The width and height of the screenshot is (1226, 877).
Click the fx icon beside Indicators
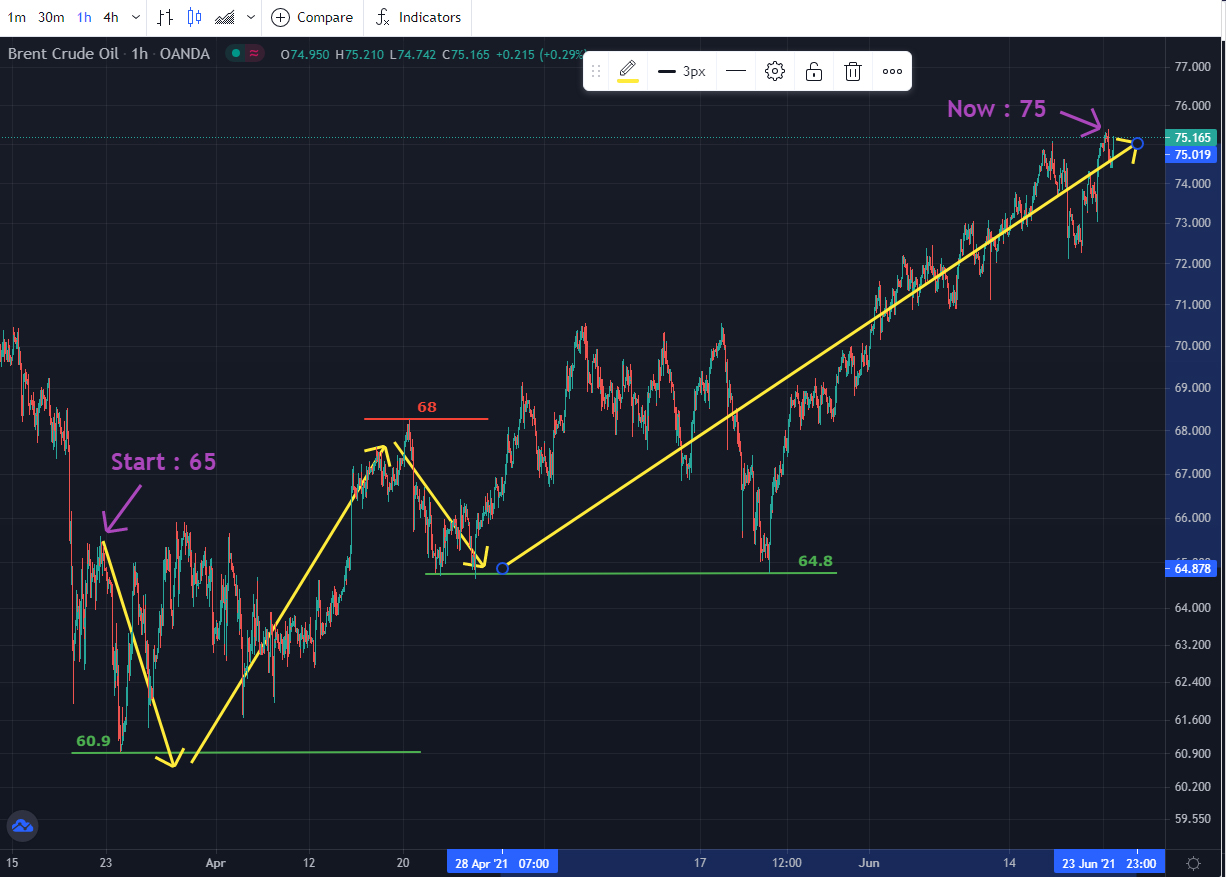click(383, 17)
